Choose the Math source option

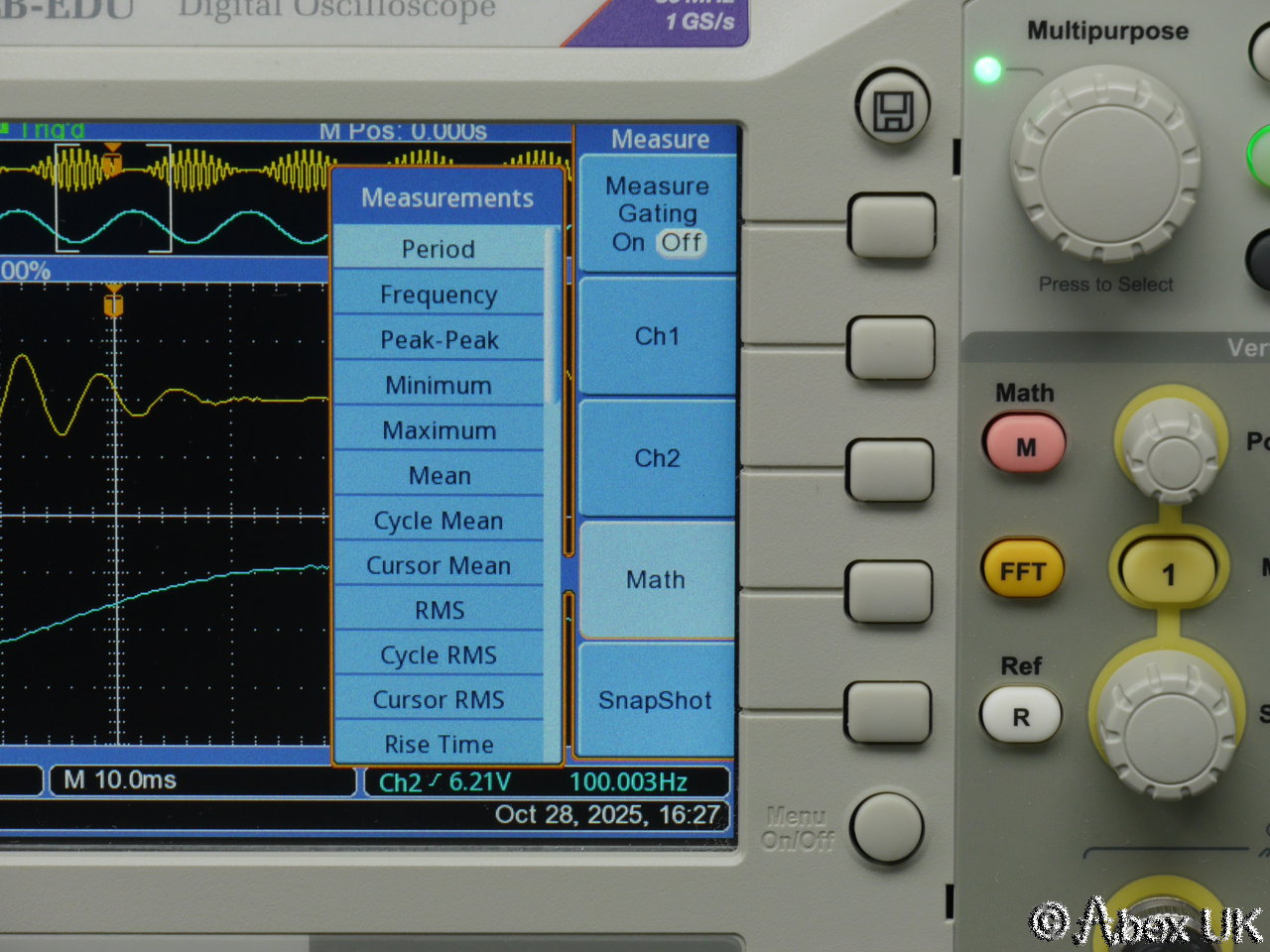(x=656, y=580)
